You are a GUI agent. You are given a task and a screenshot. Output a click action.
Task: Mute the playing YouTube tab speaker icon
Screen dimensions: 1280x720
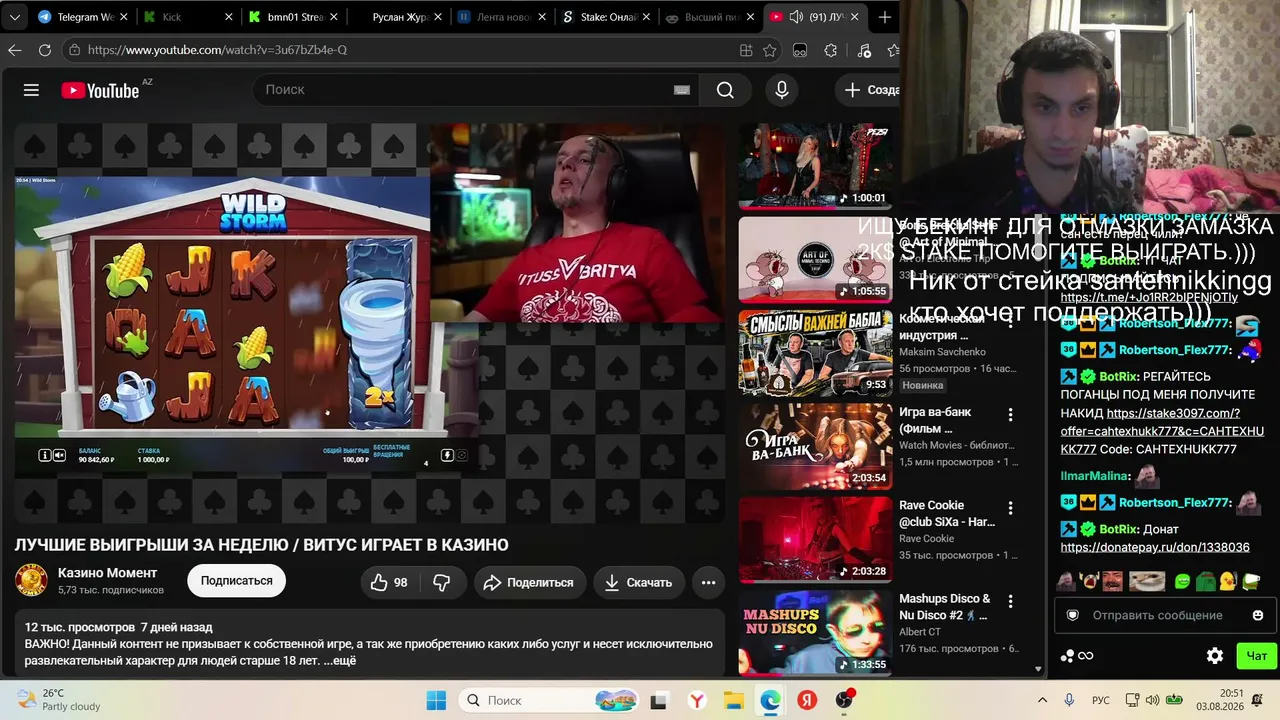[797, 17]
